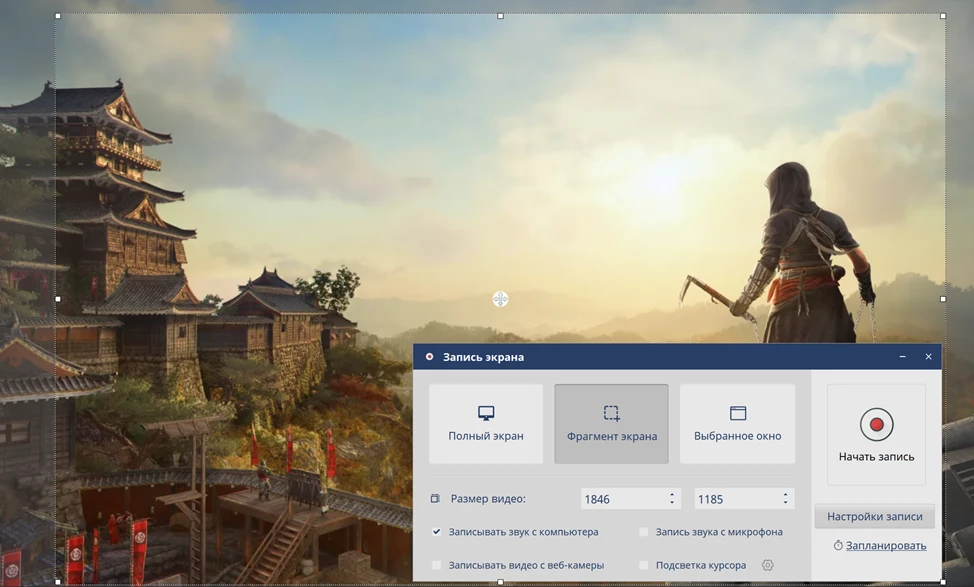Click the clock icon beside Запланировать
The image size is (974, 587).
tap(838, 545)
